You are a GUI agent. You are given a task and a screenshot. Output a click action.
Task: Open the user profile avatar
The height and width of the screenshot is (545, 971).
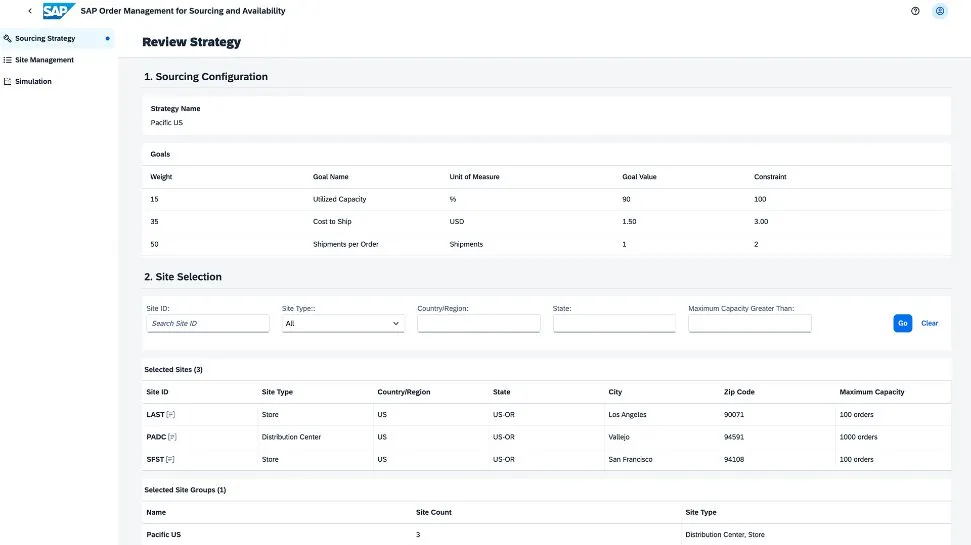[x=939, y=11]
